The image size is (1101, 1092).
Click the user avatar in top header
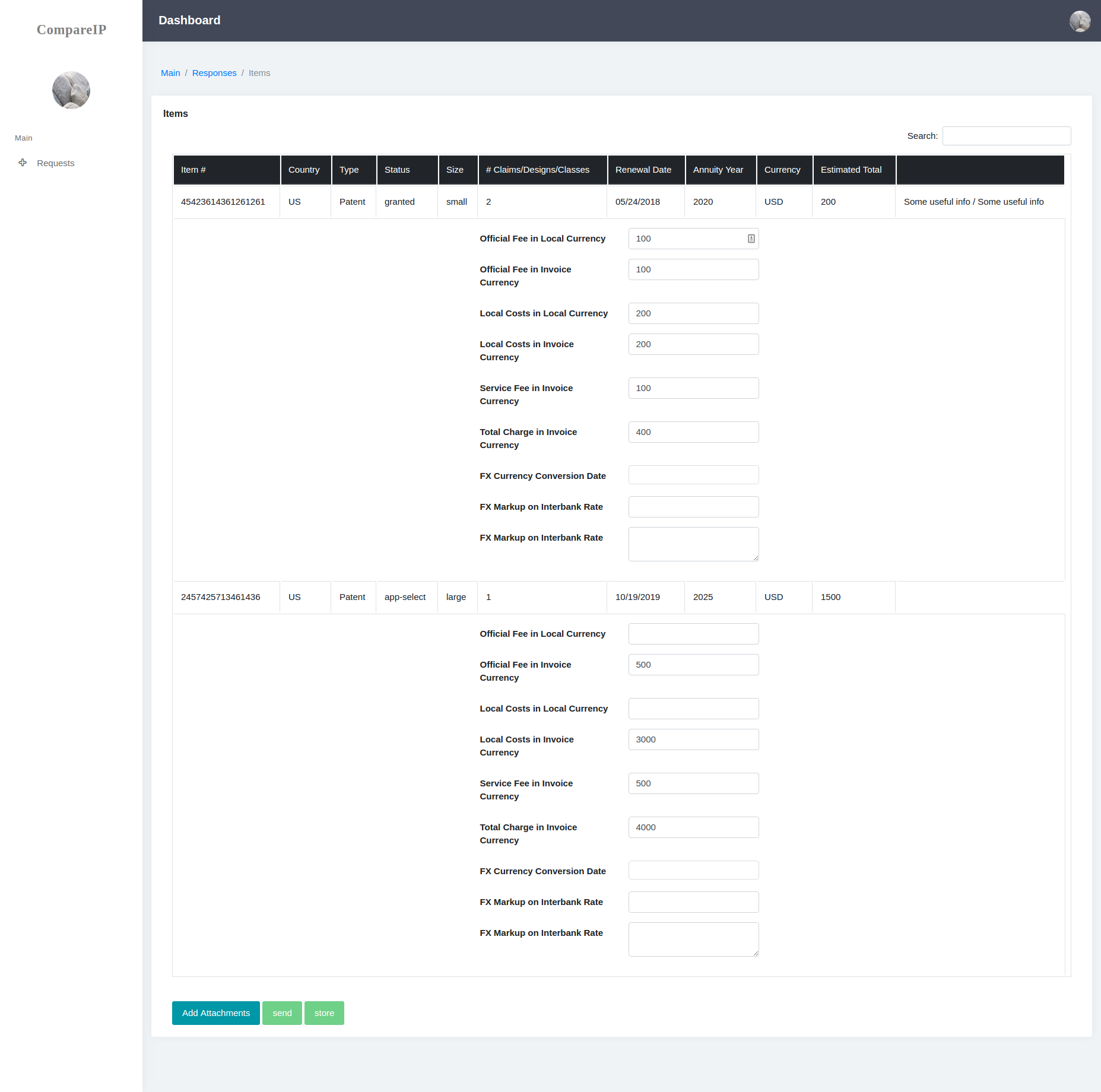[x=1080, y=21]
